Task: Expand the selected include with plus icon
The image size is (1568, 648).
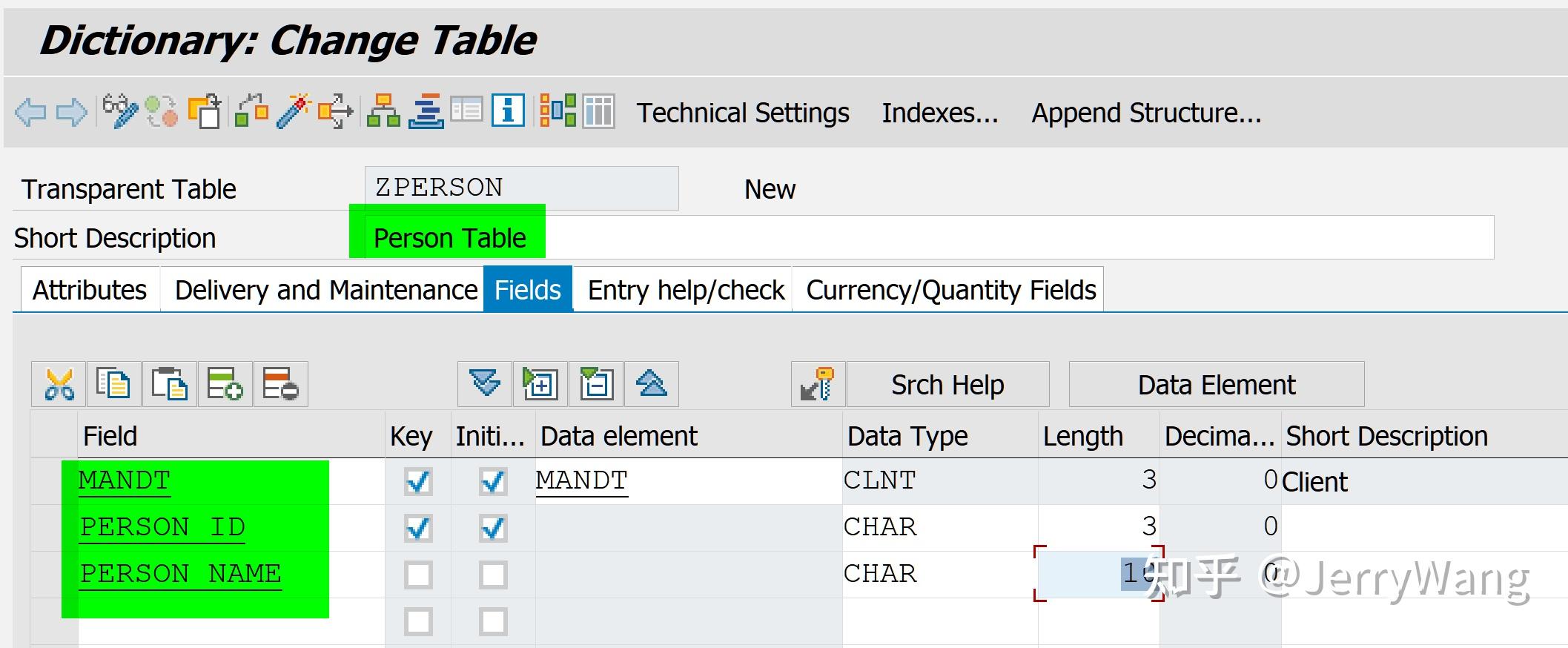Action: pos(540,385)
